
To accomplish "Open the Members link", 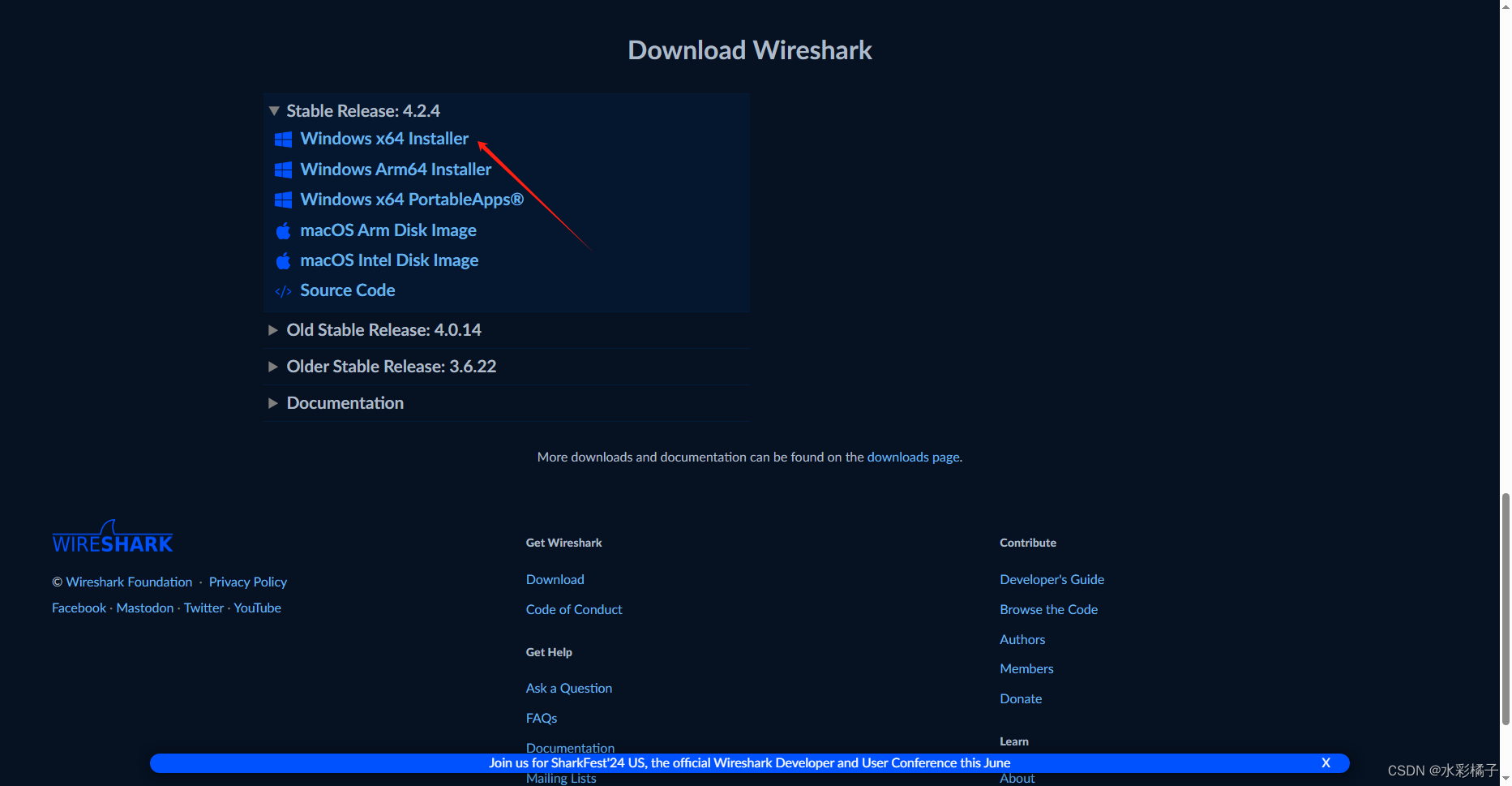I will 1026,669.
